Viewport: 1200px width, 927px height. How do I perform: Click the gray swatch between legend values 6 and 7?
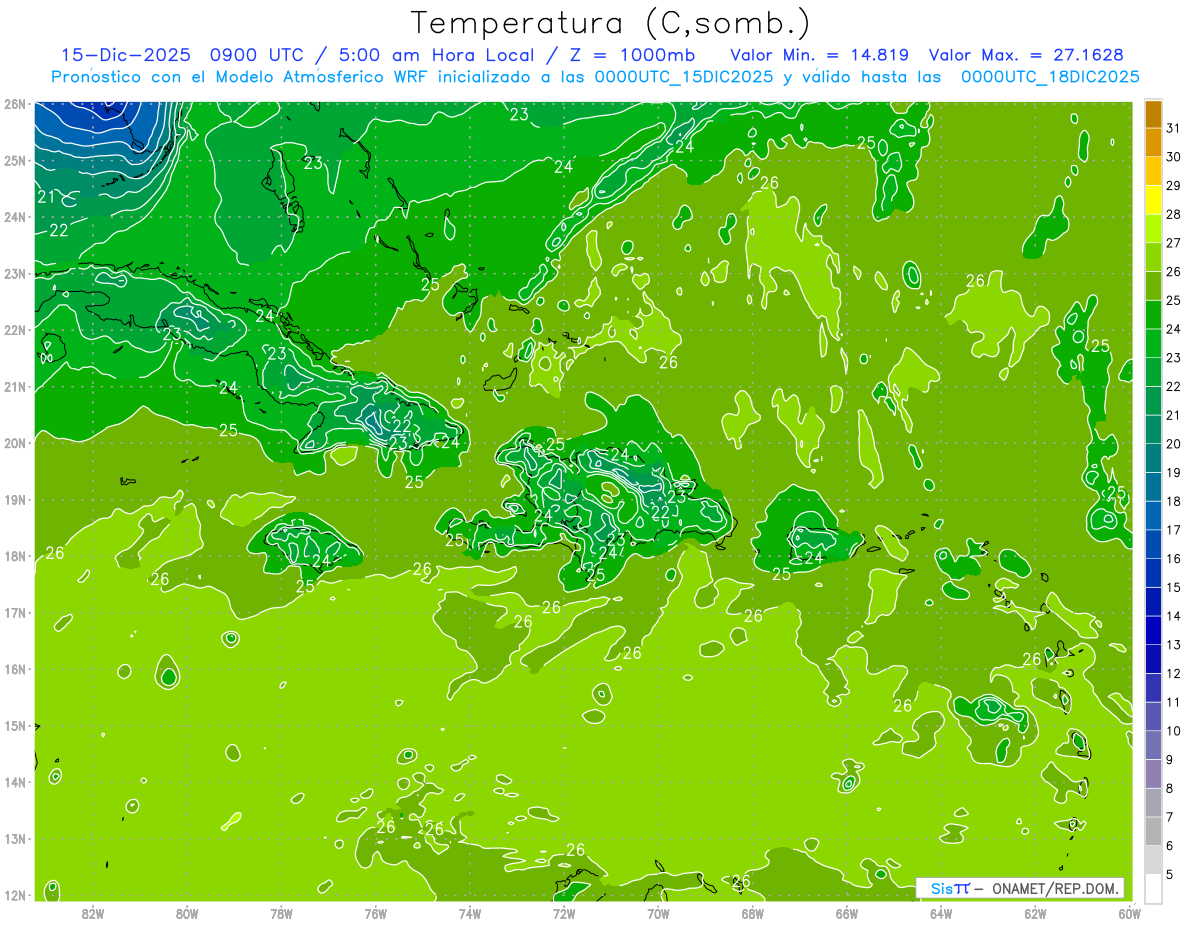[1154, 831]
